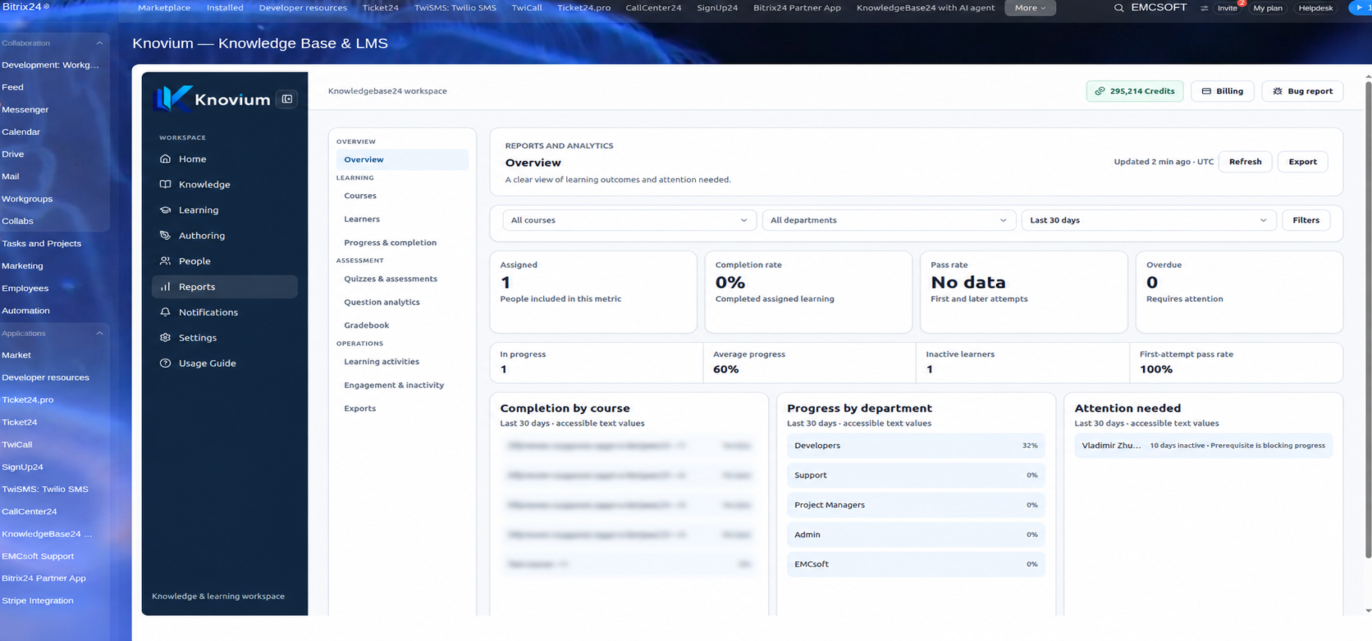Screen dimensions: 1372x641
Task: Click the Helpdesk button
Action: pyautogui.click(x=1315, y=8)
